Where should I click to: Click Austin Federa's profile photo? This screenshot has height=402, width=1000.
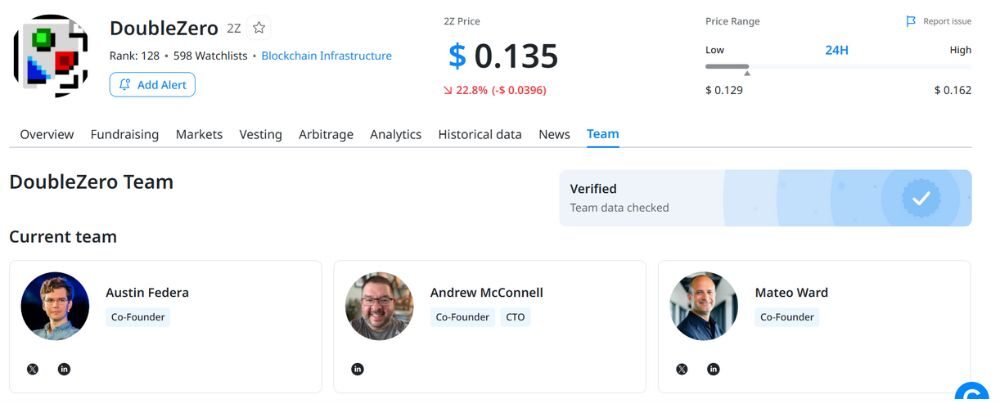55,306
